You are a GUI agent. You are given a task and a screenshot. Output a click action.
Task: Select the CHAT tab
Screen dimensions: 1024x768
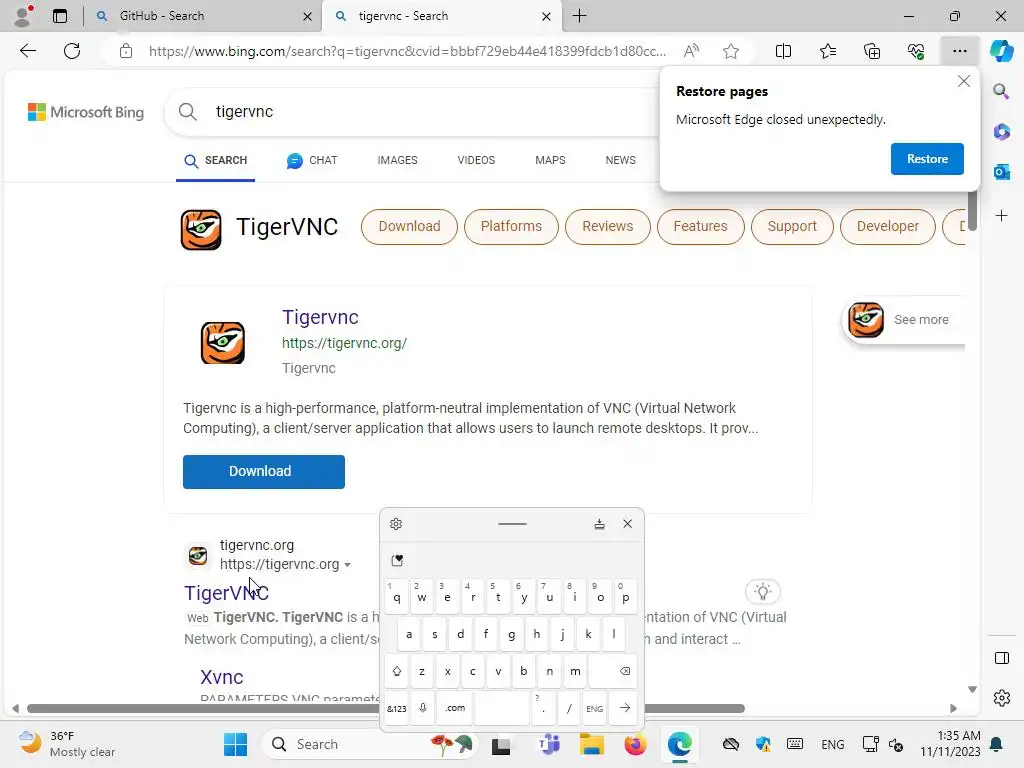tap(312, 161)
